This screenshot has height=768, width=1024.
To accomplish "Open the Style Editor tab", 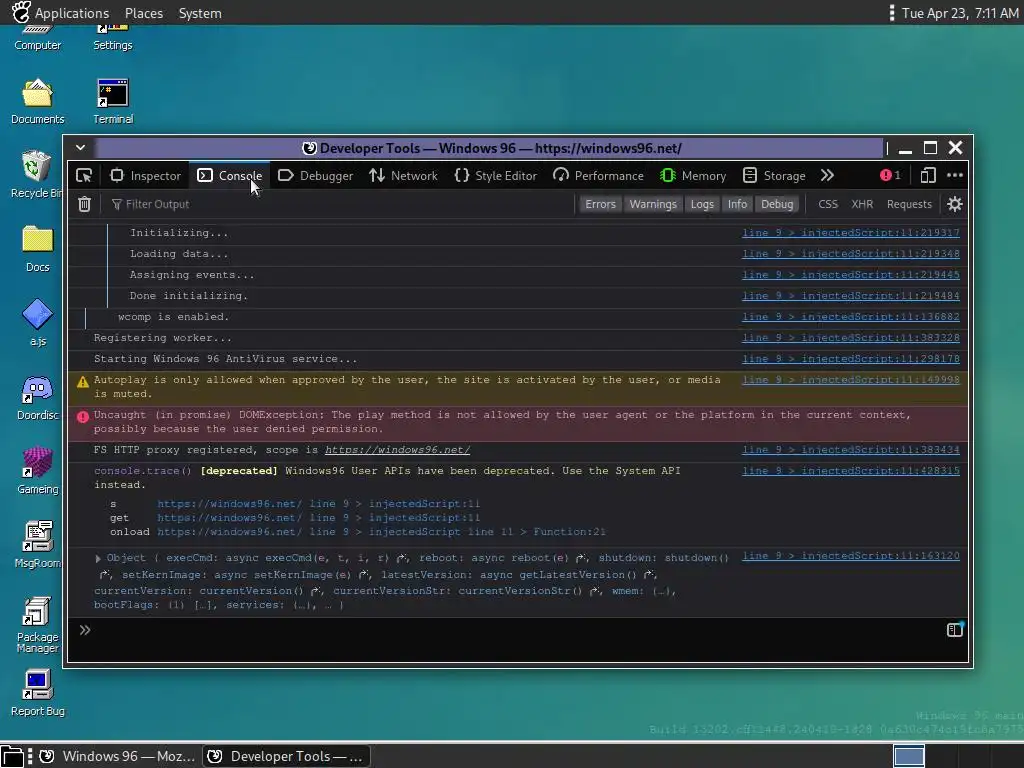I will pyautogui.click(x=496, y=175).
